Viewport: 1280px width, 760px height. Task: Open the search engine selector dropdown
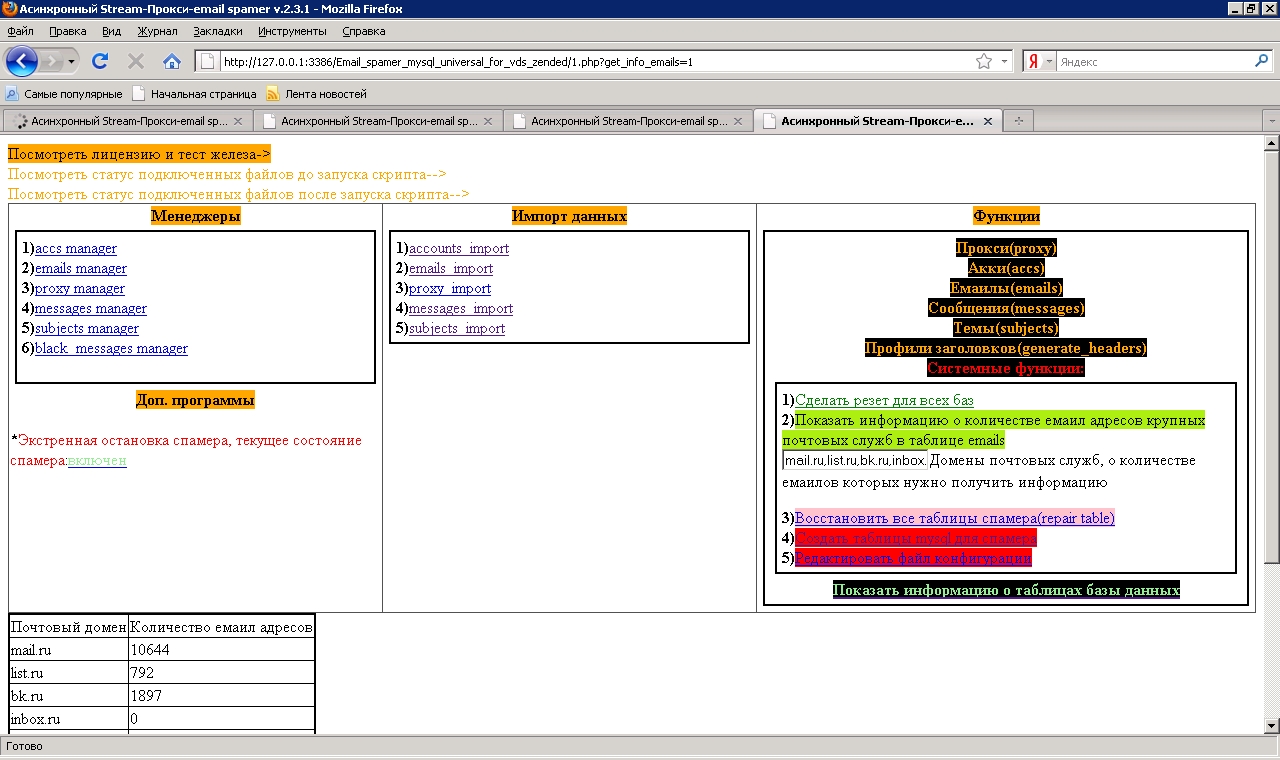click(x=1049, y=62)
